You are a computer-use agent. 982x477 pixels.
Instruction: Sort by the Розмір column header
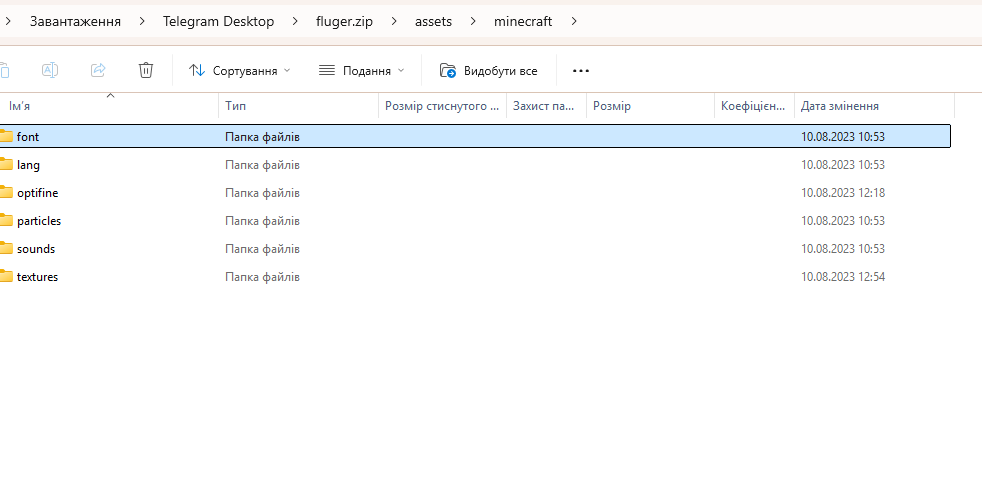pos(650,106)
